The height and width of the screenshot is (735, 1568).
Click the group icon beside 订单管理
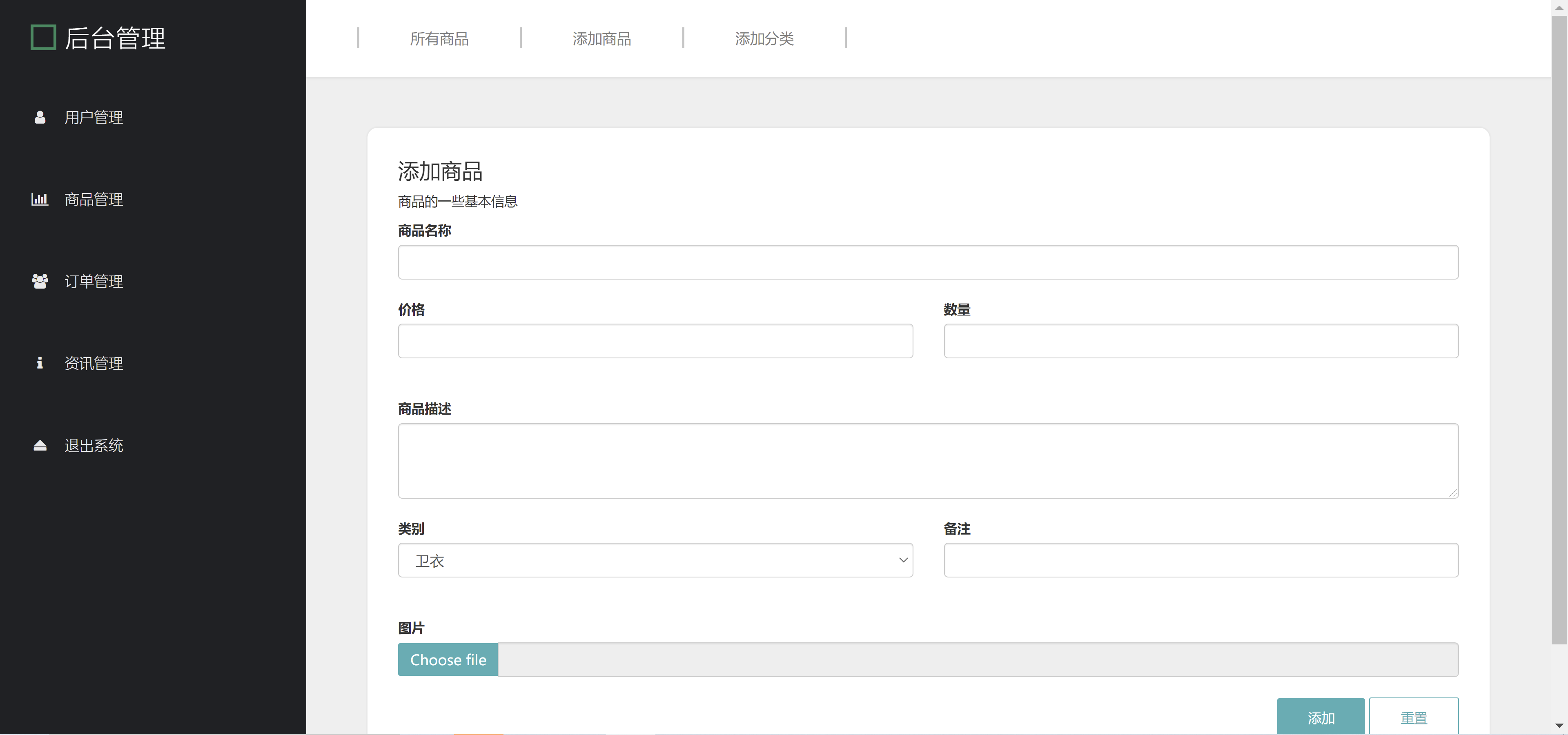click(x=40, y=281)
